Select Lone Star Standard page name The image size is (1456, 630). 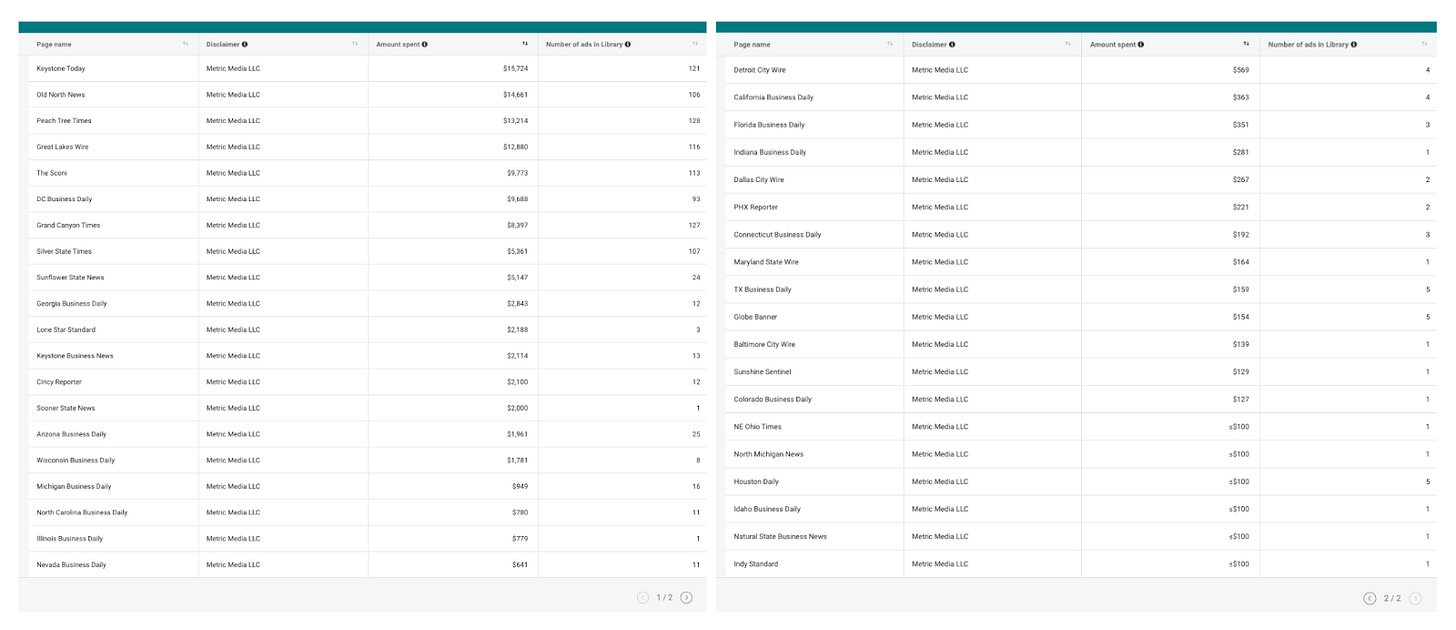pos(66,329)
